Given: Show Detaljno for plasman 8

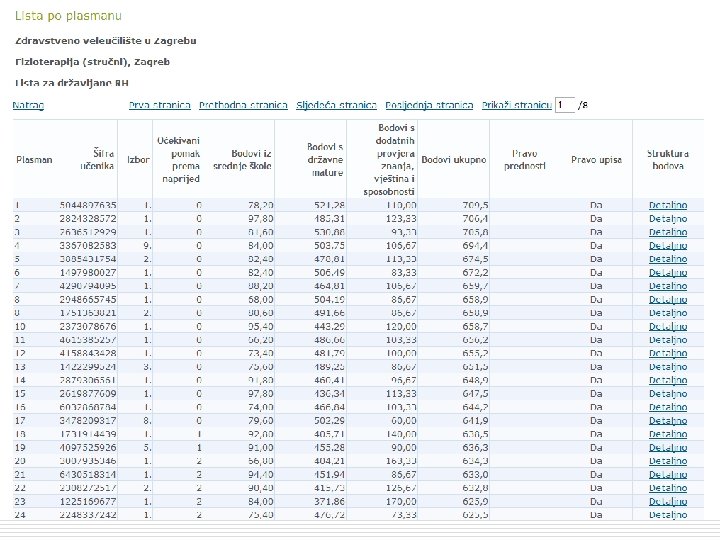Looking at the screenshot, I should tap(667, 298).
